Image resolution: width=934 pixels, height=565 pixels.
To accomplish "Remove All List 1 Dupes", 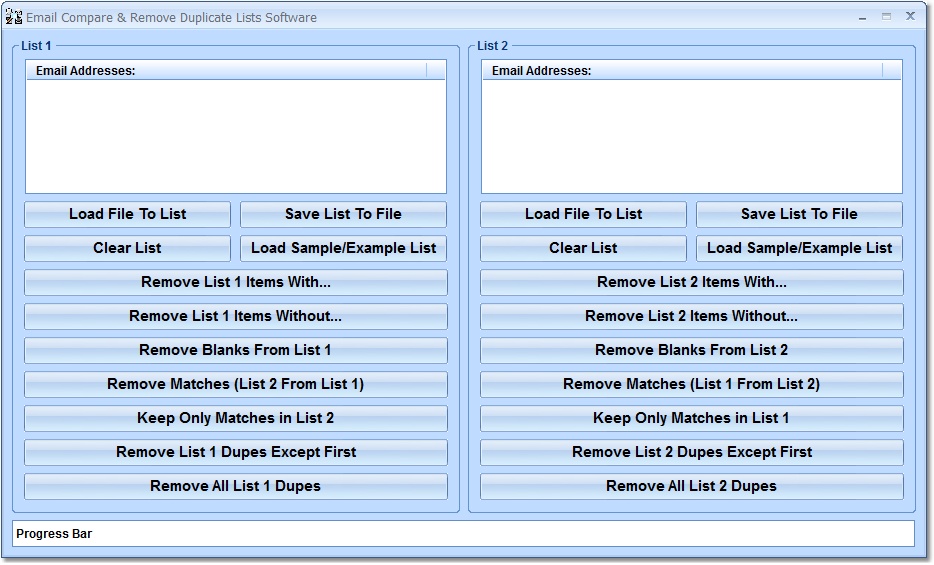I will point(236,486).
